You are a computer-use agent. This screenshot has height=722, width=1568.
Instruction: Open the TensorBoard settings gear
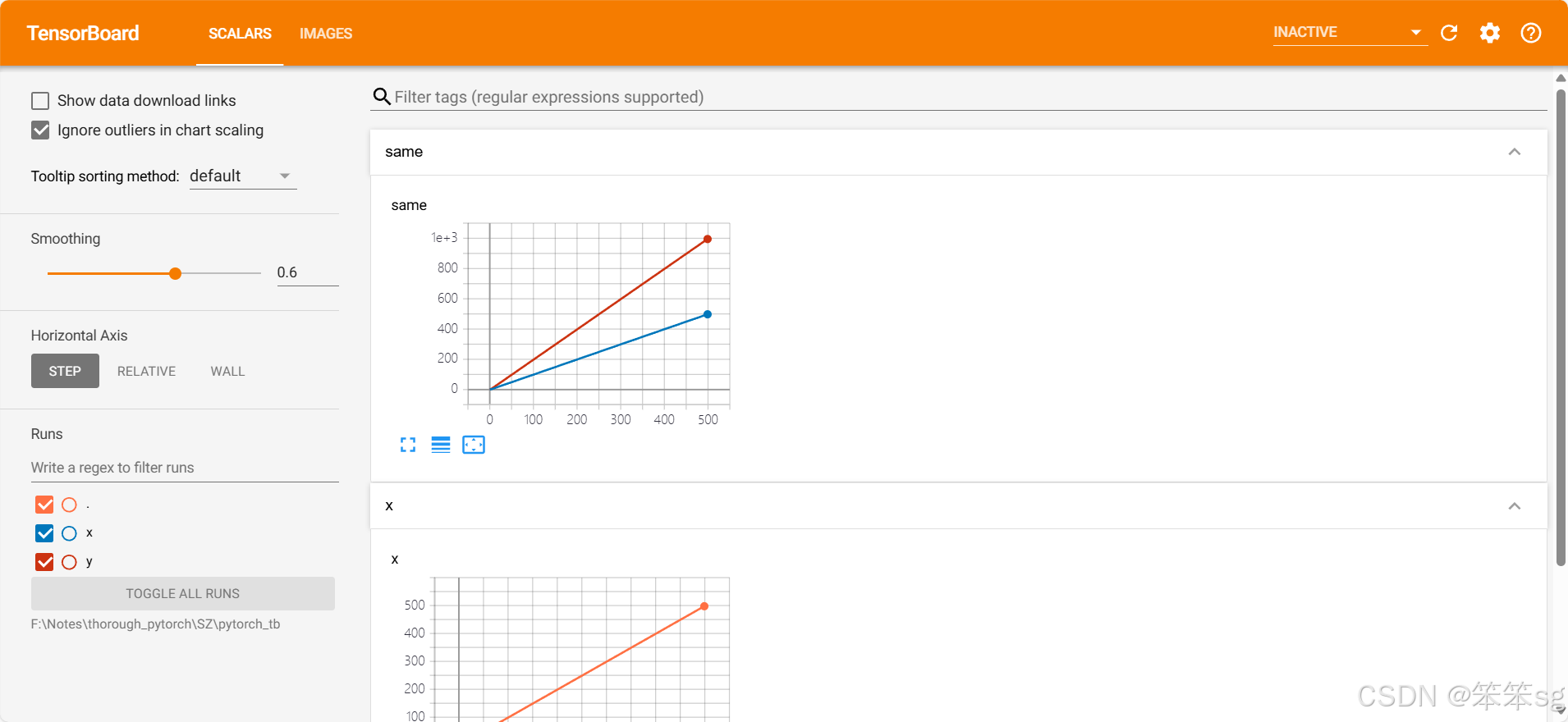1490,33
